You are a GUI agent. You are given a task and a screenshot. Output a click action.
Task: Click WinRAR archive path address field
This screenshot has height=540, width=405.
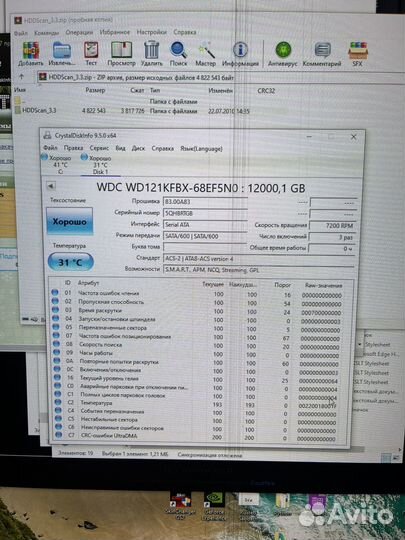point(220,77)
